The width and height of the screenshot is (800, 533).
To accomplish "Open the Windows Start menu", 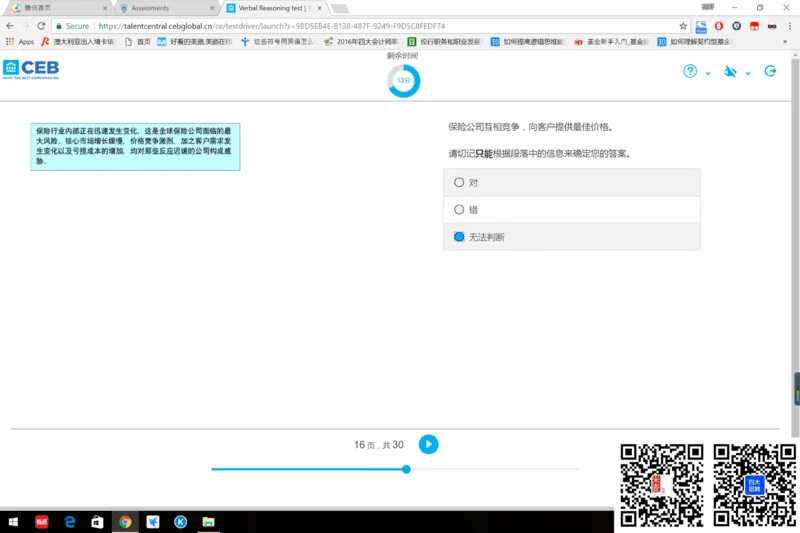I will [x=13, y=522].
